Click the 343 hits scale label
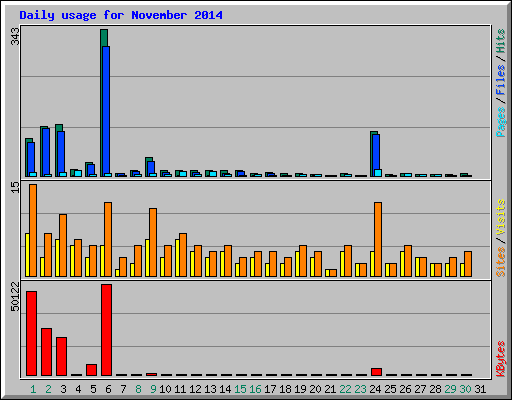This screenshot has height=400, width=512. coord(15,36)
